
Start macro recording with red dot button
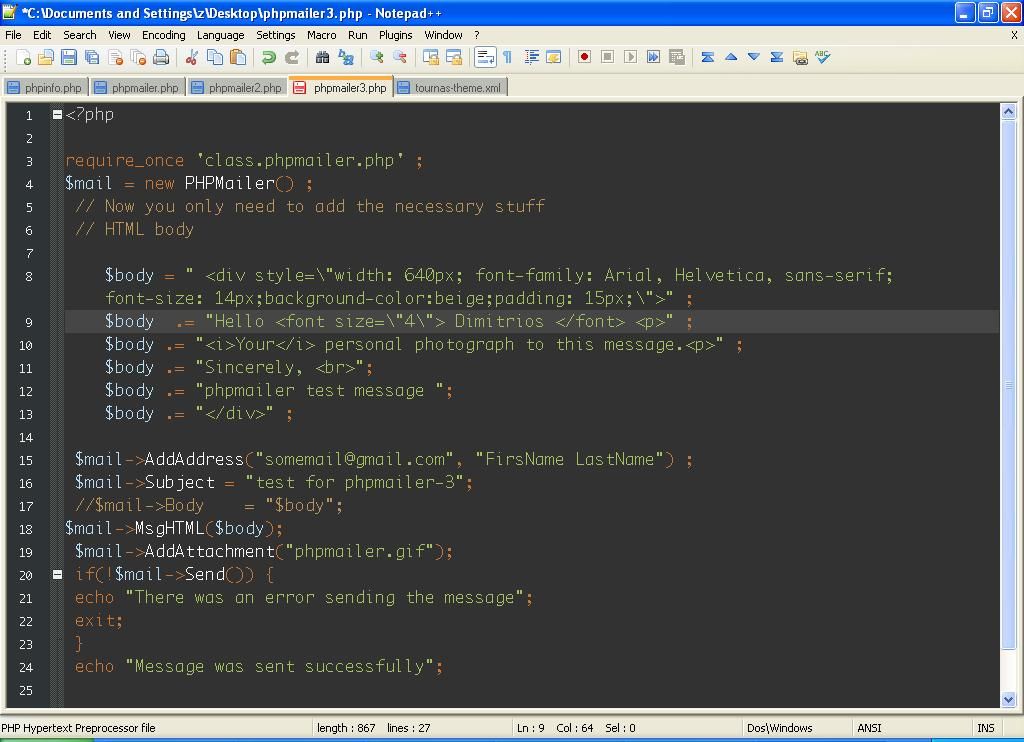pos(584,58)
